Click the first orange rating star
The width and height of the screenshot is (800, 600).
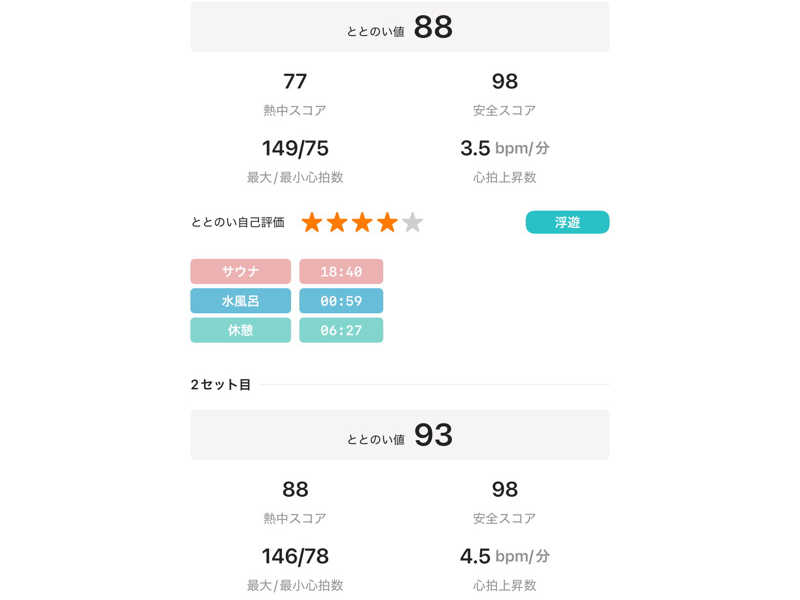312,222
